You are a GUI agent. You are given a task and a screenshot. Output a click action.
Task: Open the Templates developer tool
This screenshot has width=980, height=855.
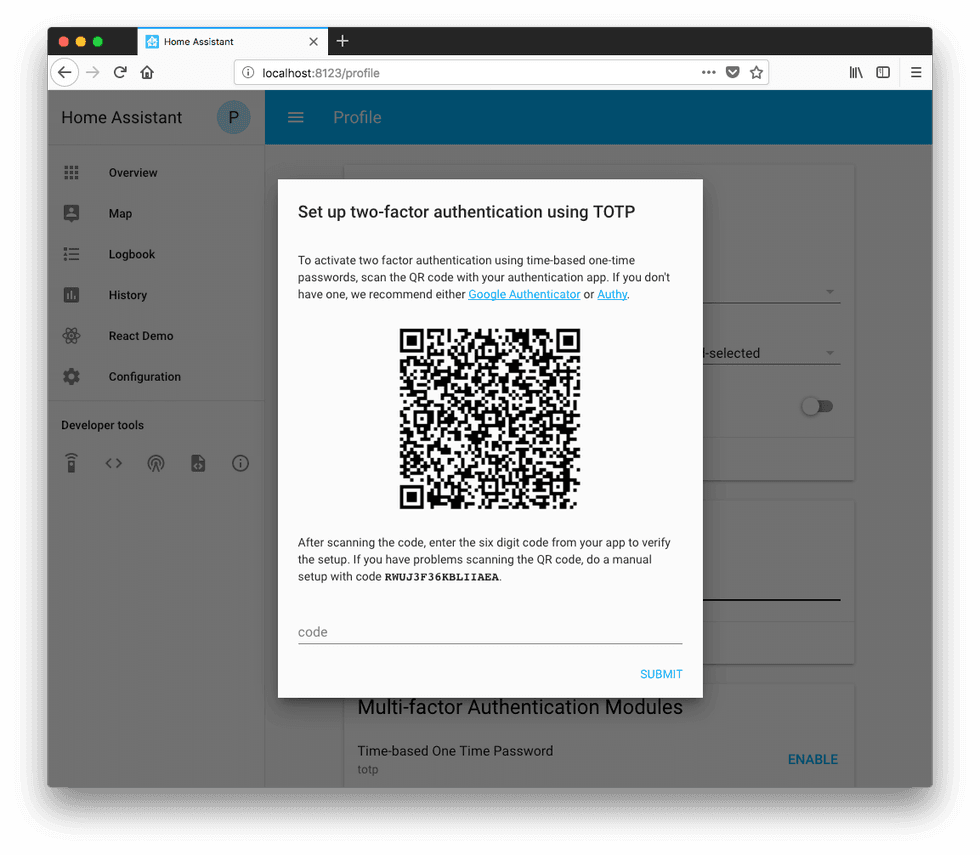(x=198, y=463)
